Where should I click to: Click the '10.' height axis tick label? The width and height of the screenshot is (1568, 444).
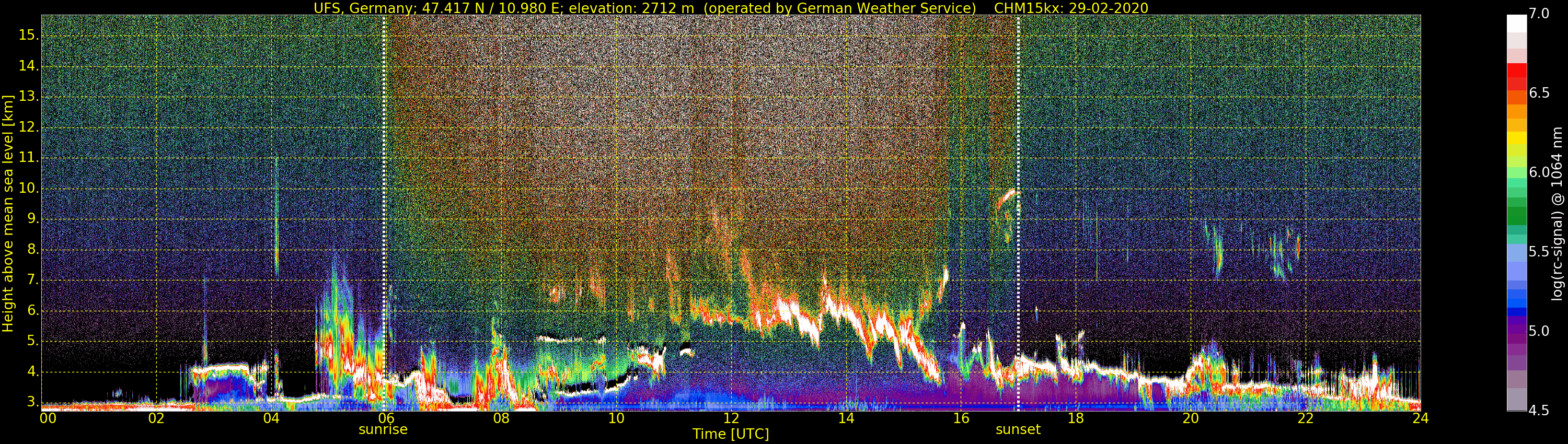(29, 189)
